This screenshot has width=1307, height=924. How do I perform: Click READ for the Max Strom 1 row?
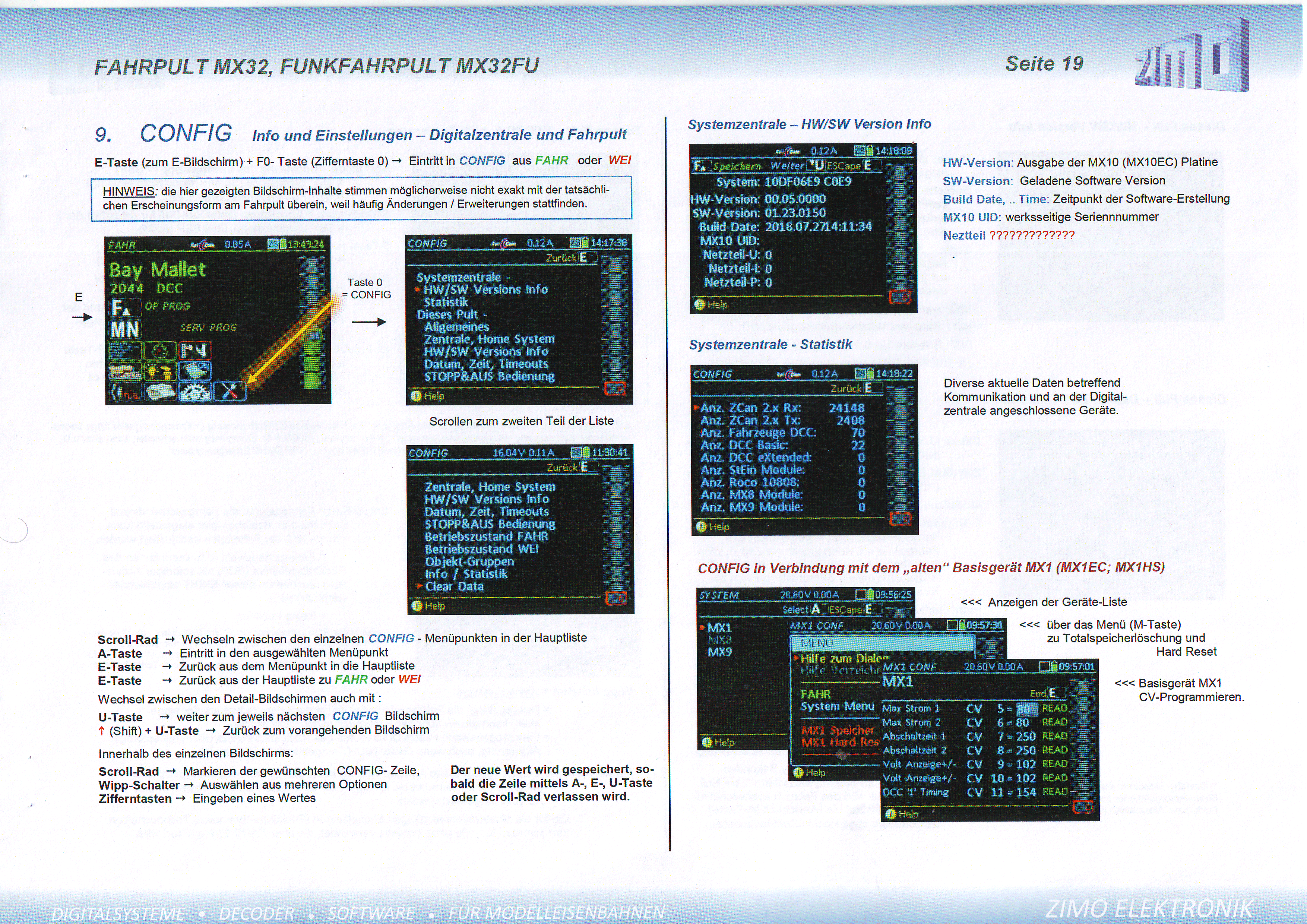[x=1054, y=708]
